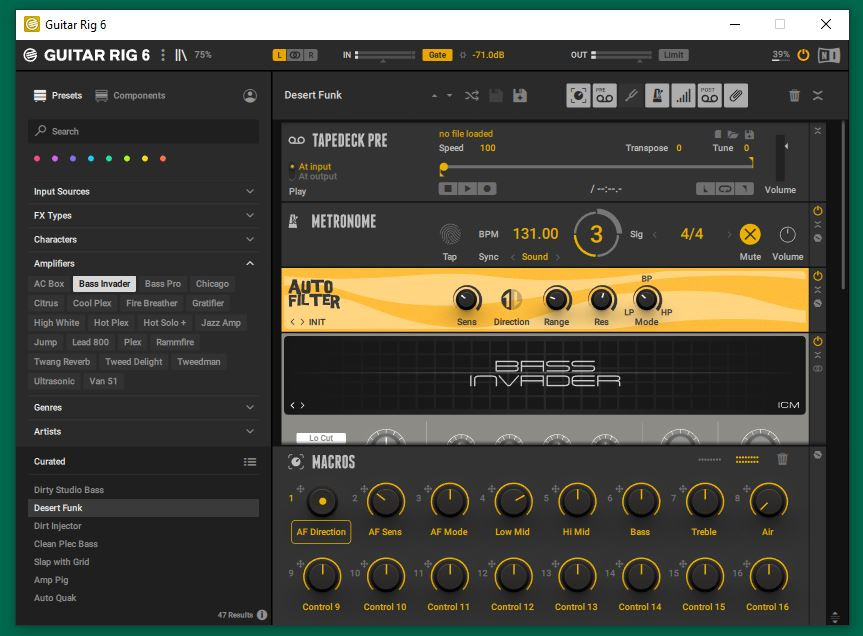This screenshot has height=636, width=863.
Task: Toggle Metronome Mute button
Action: tap(750, 234)
